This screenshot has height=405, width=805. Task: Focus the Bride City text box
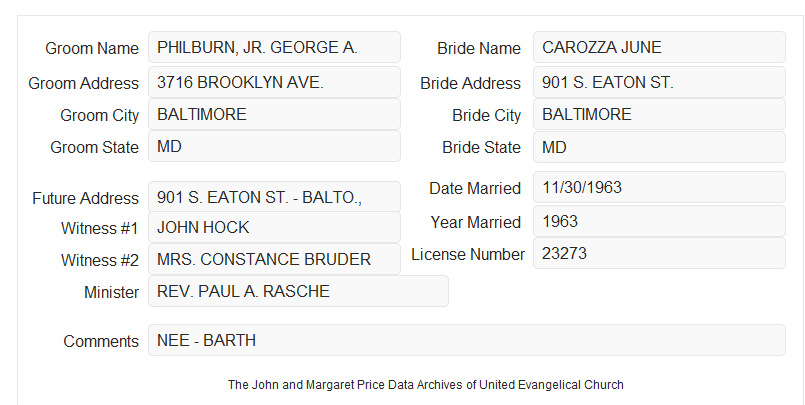pos(659,114)
